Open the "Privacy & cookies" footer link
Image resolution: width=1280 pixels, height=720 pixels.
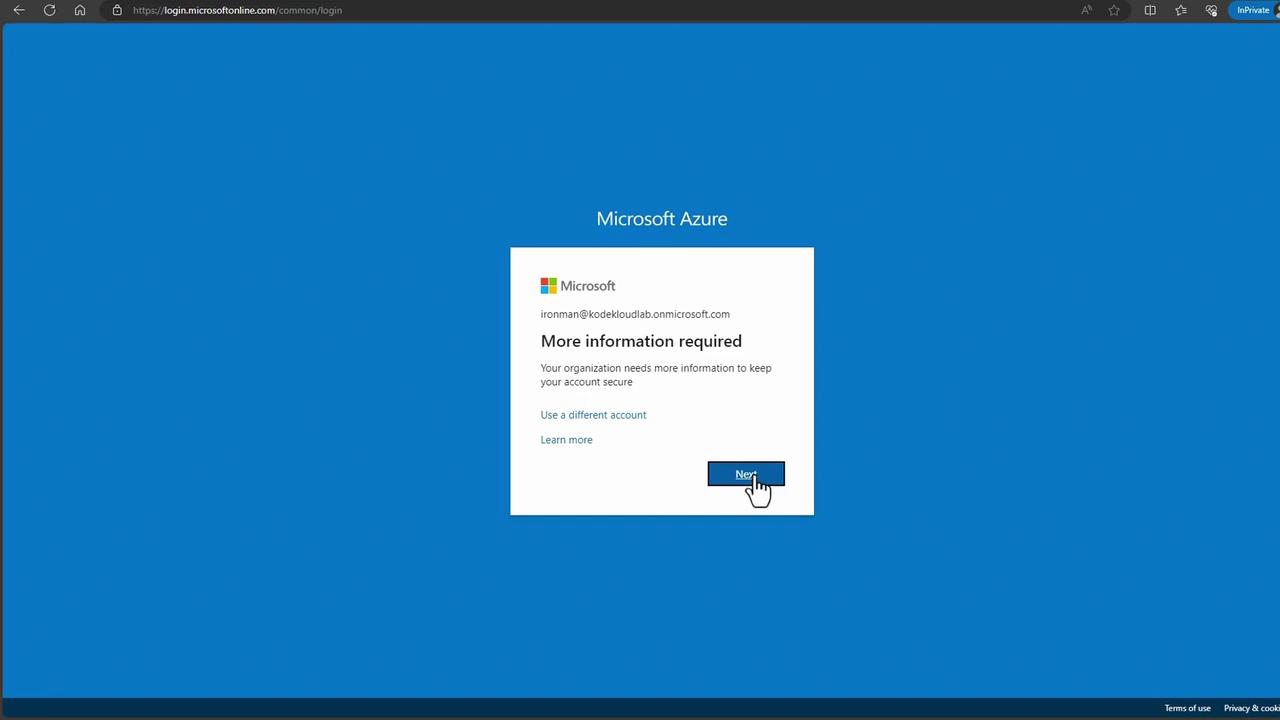point(1252,708)
